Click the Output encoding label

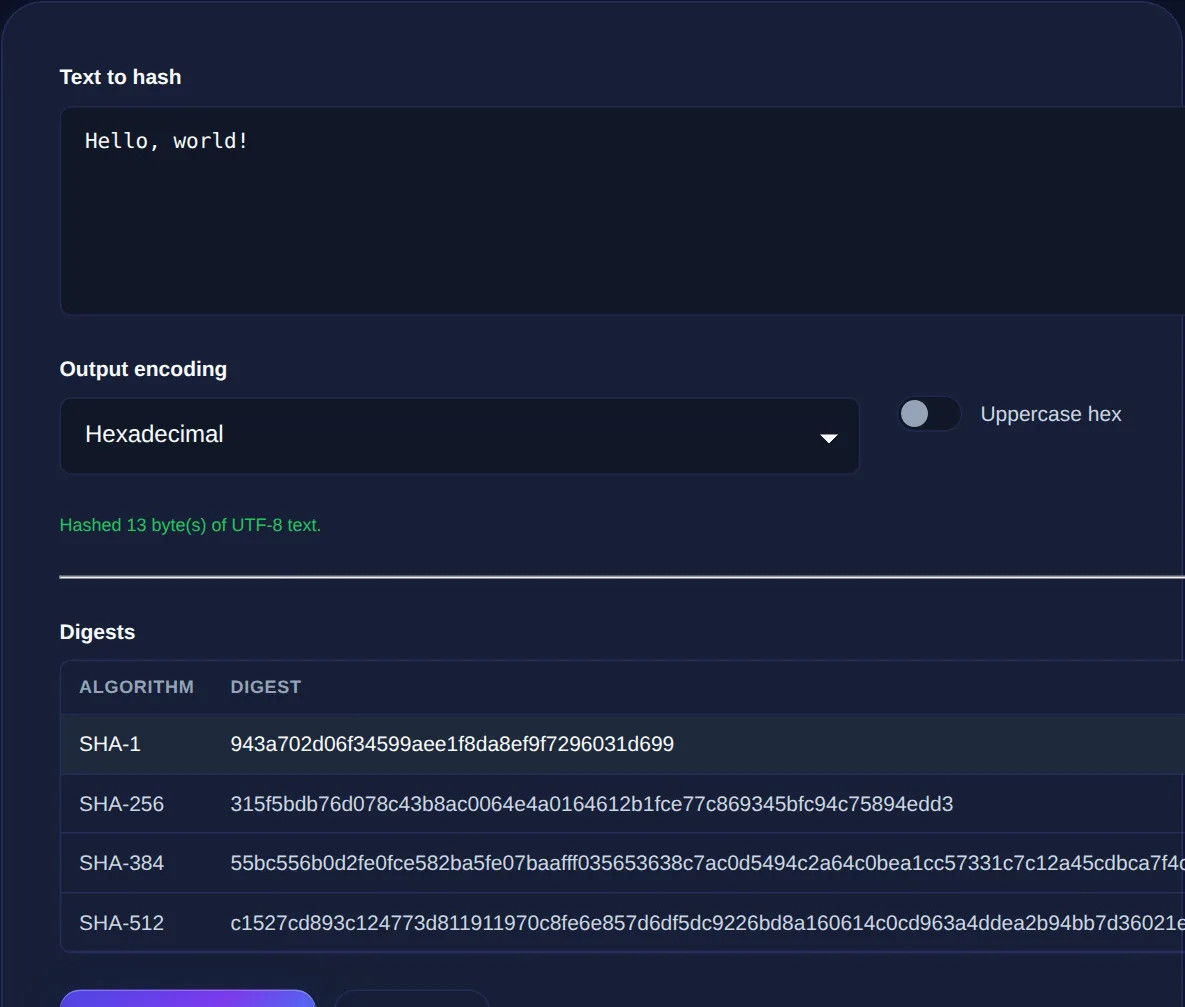(144, 369)
